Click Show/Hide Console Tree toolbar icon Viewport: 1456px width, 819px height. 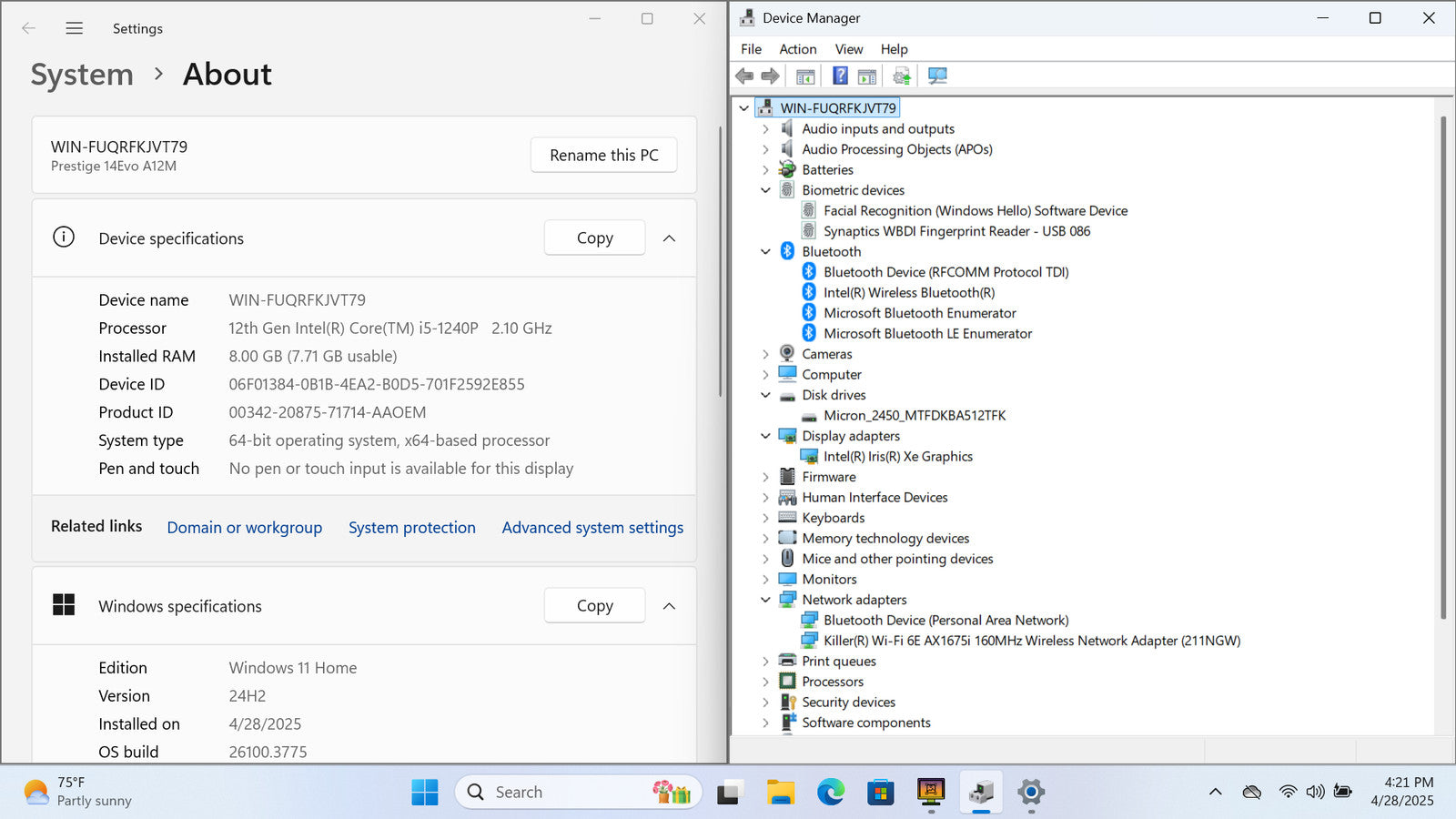(805, 76)
